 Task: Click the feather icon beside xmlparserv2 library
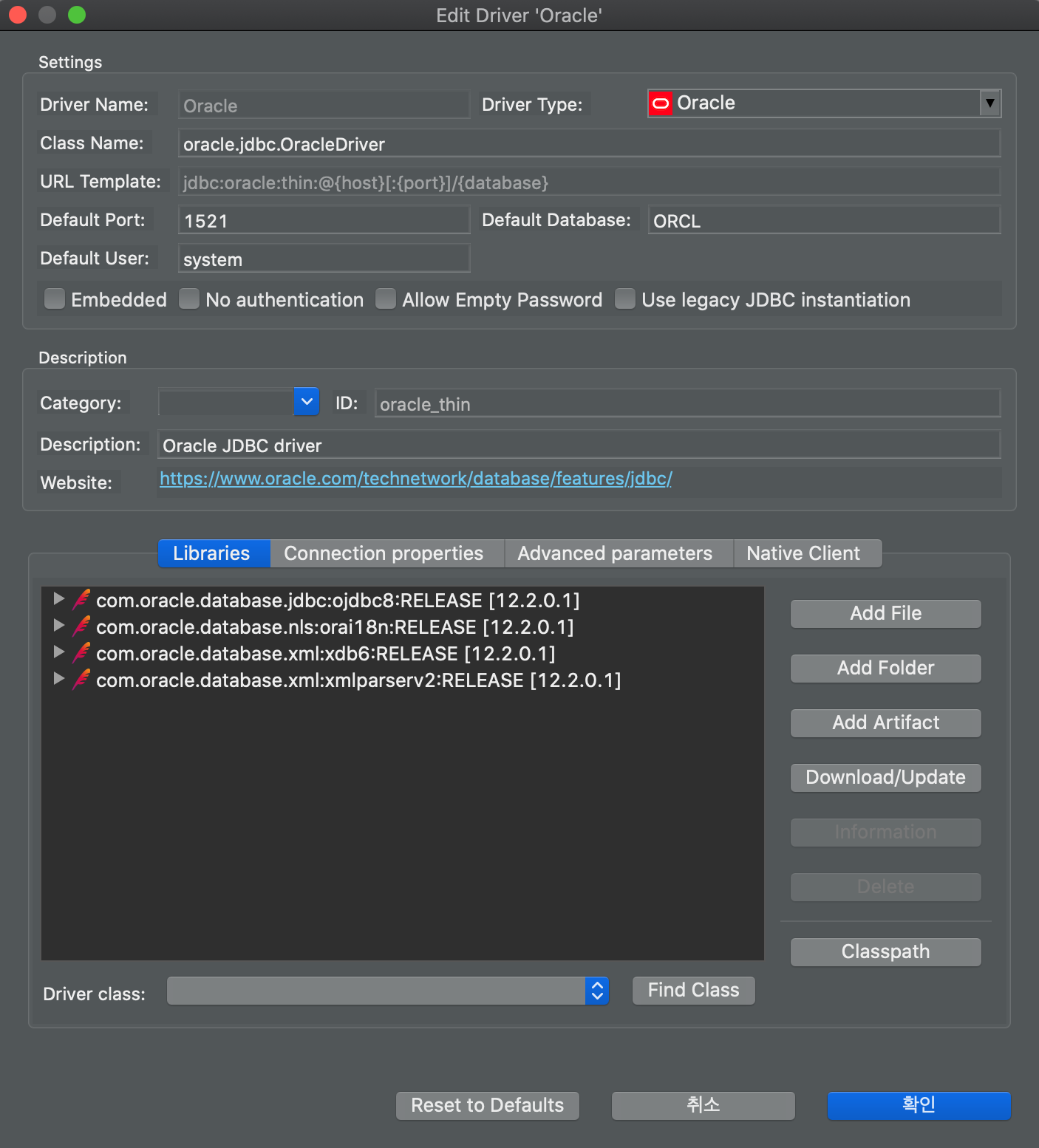click(x=81, y=680)
